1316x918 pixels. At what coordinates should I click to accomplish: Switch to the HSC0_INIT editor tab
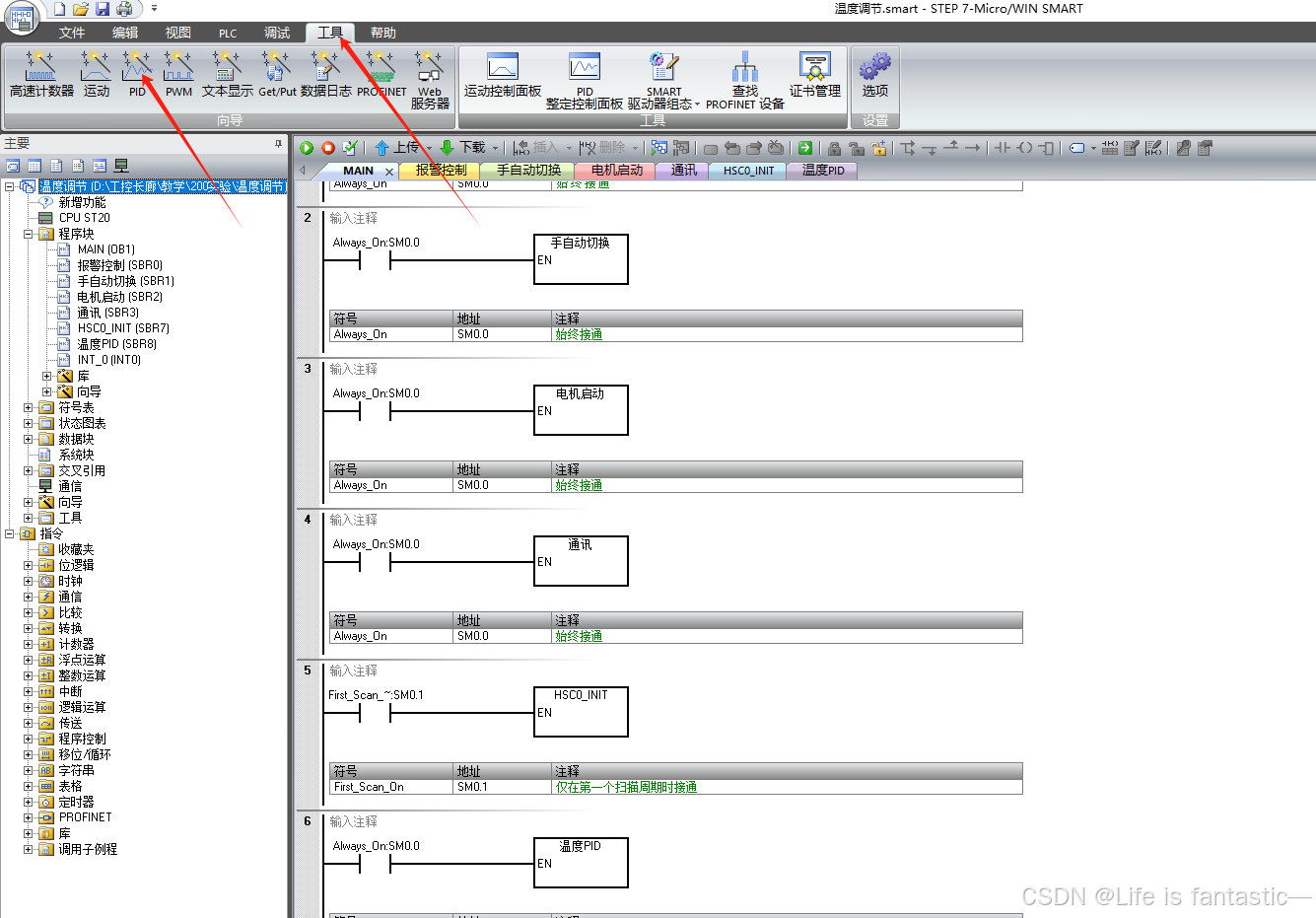748,171
